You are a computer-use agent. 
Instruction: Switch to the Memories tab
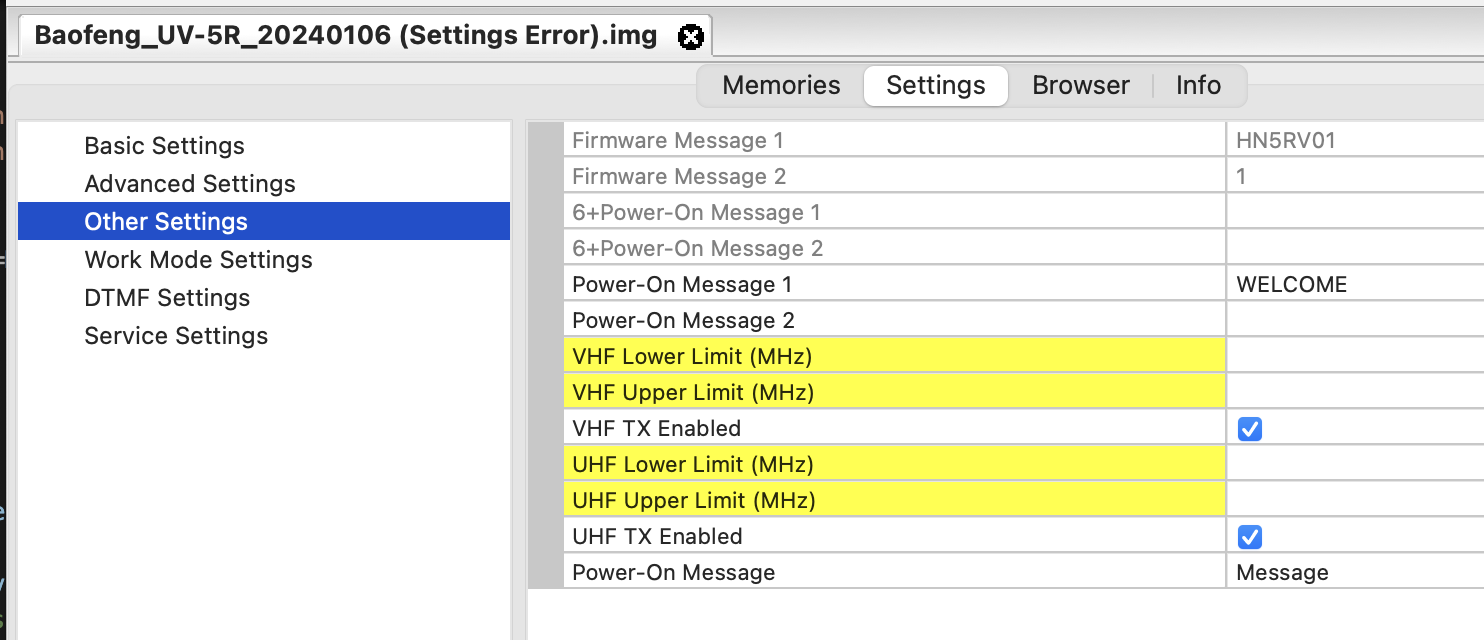click(781, 85)
